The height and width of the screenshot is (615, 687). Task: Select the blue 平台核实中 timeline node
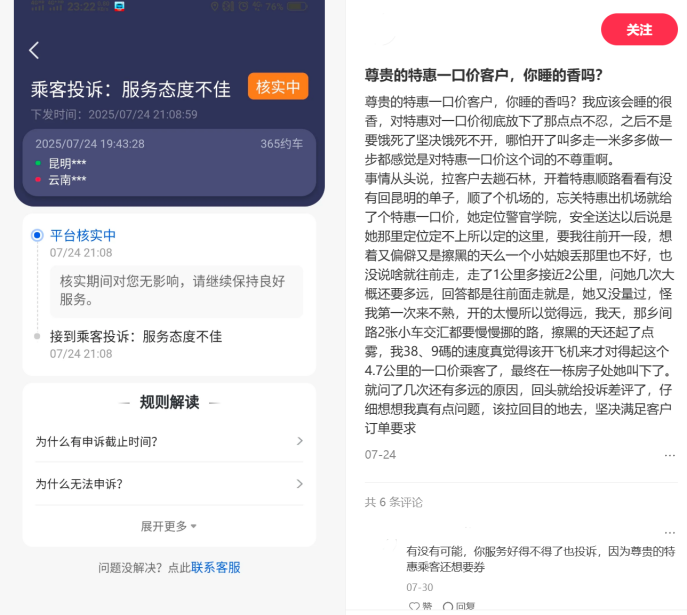pos(37,235)
